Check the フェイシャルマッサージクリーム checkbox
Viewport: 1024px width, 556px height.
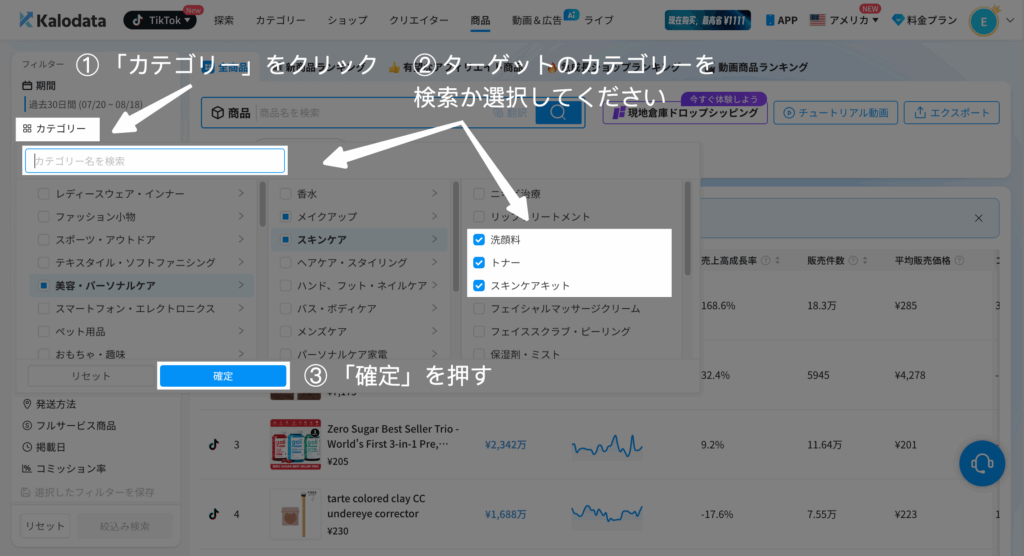(479, 308)
